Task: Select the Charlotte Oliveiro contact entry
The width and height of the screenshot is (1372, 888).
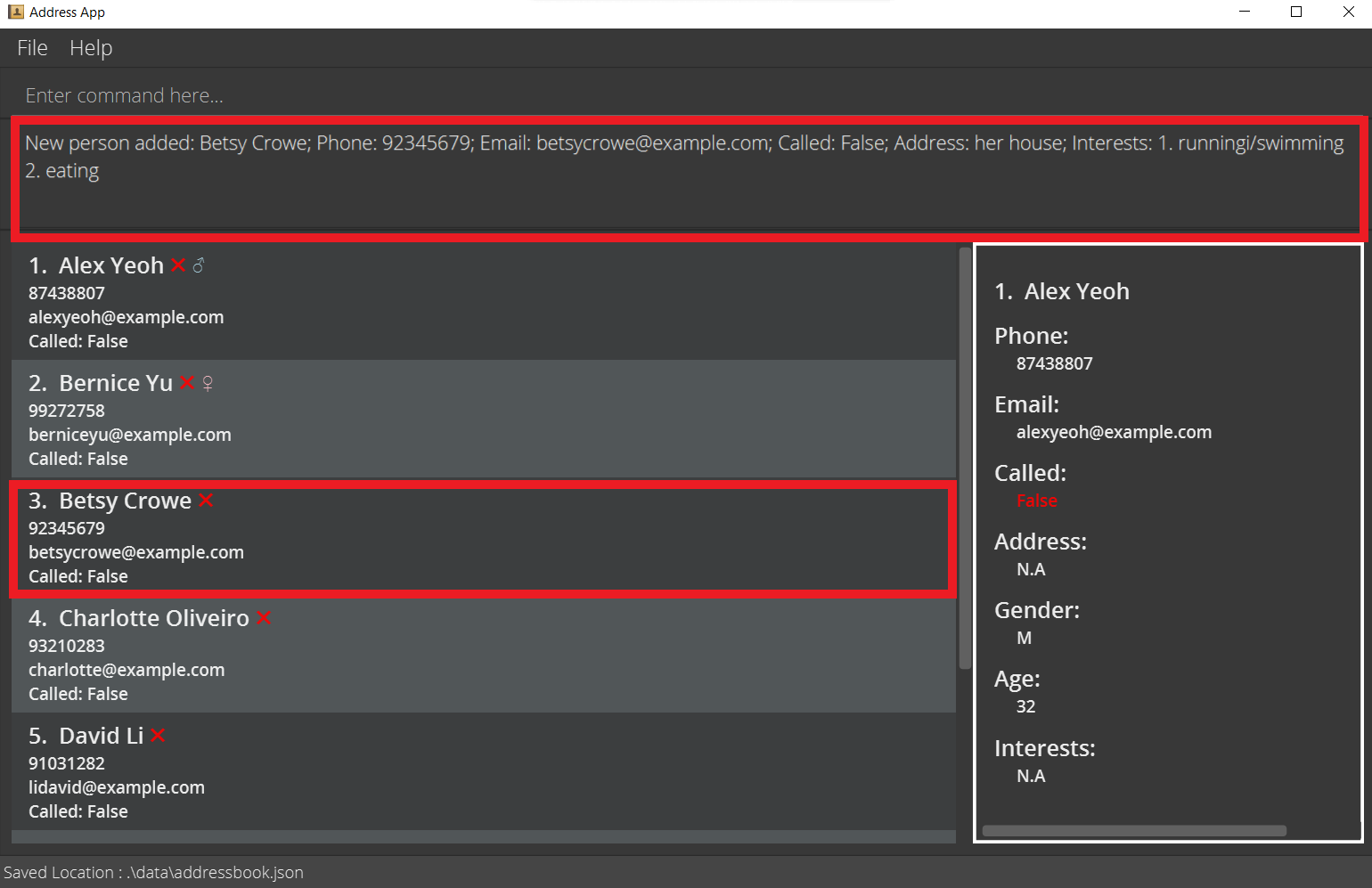Action: click(x=483, y=656)
